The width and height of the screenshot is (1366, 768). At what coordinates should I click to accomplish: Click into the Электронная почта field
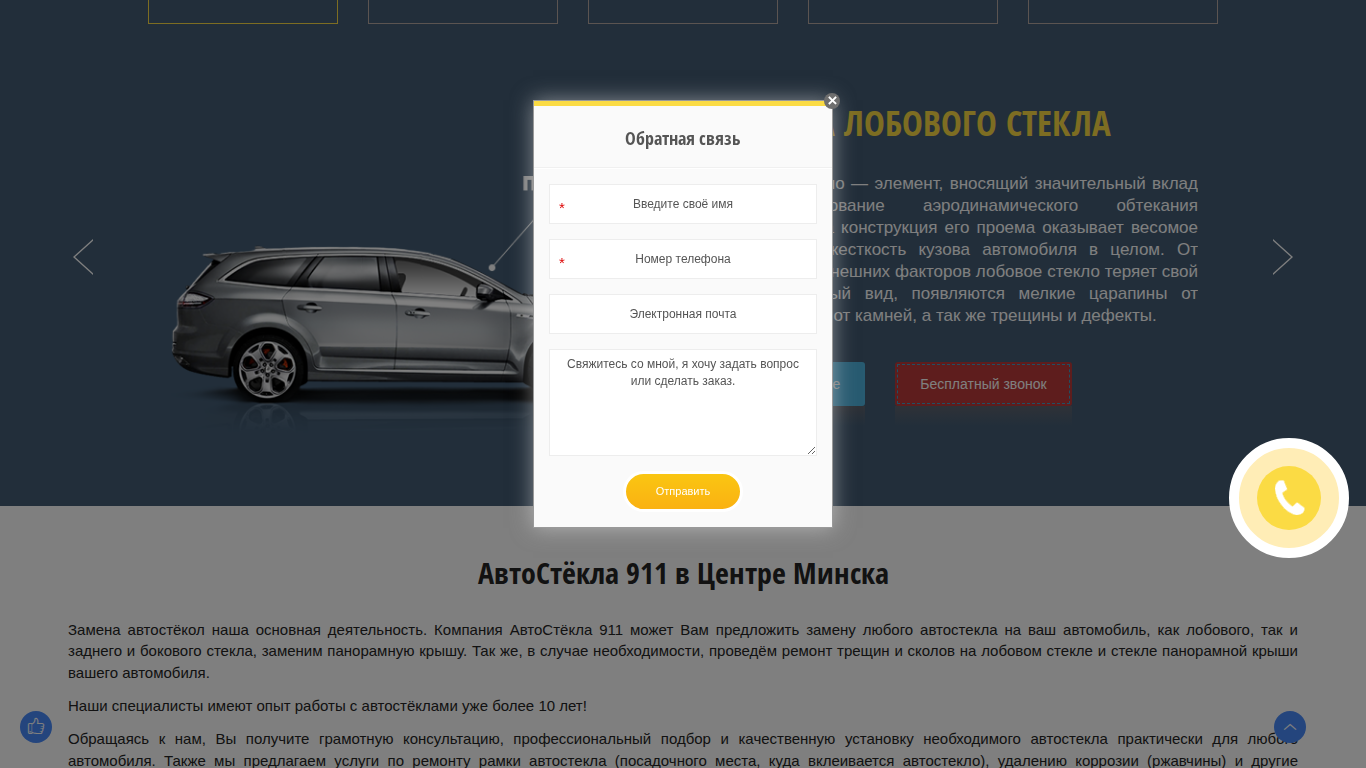(683, 314)
